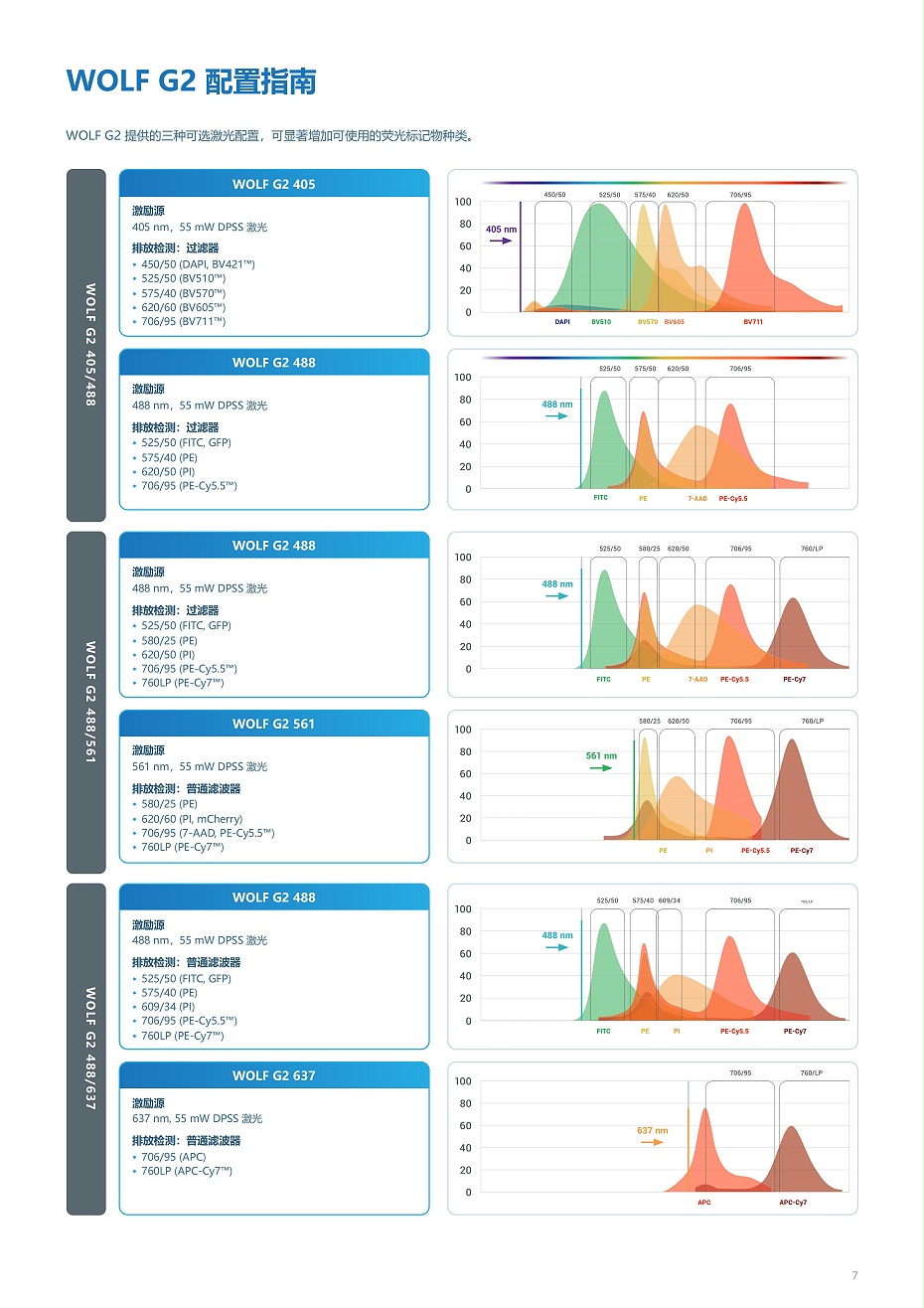Click the "DAPI" legend label under the 405 chart
Viewport: 924px width, 1308px height.
coord(562,322)
